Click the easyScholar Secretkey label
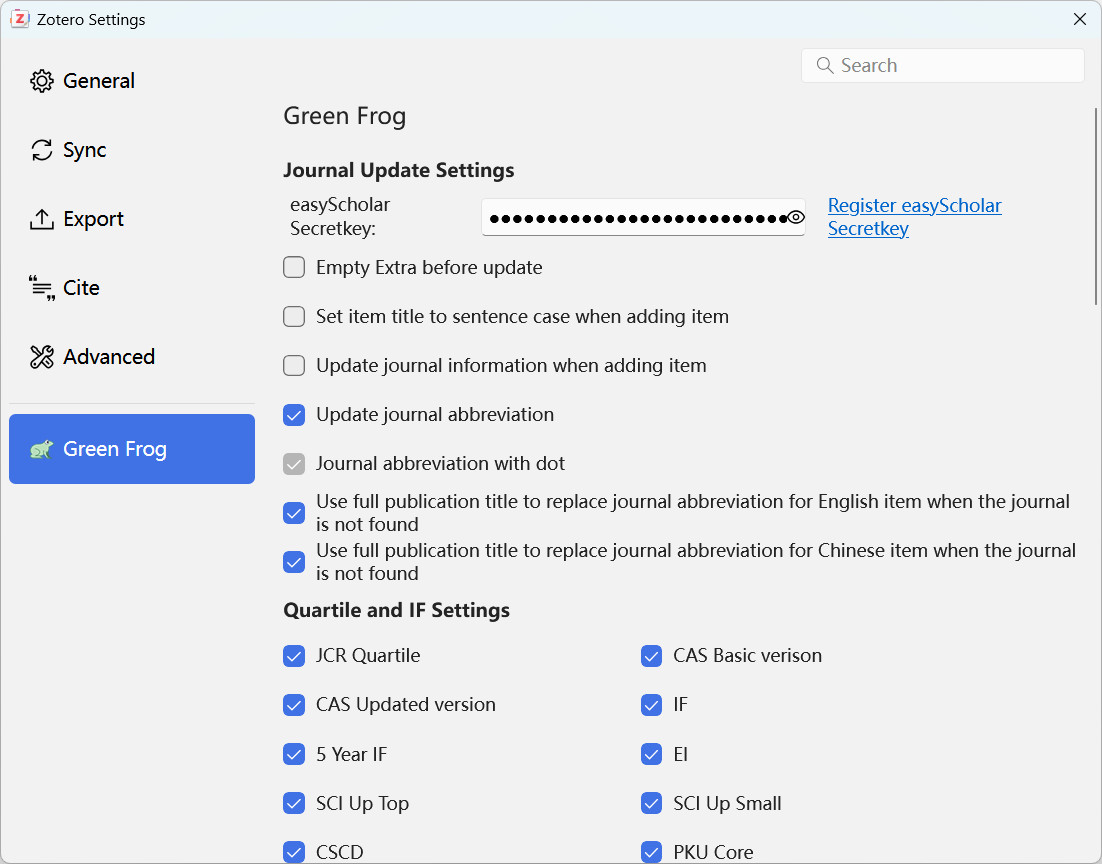 tap(340, 217)
